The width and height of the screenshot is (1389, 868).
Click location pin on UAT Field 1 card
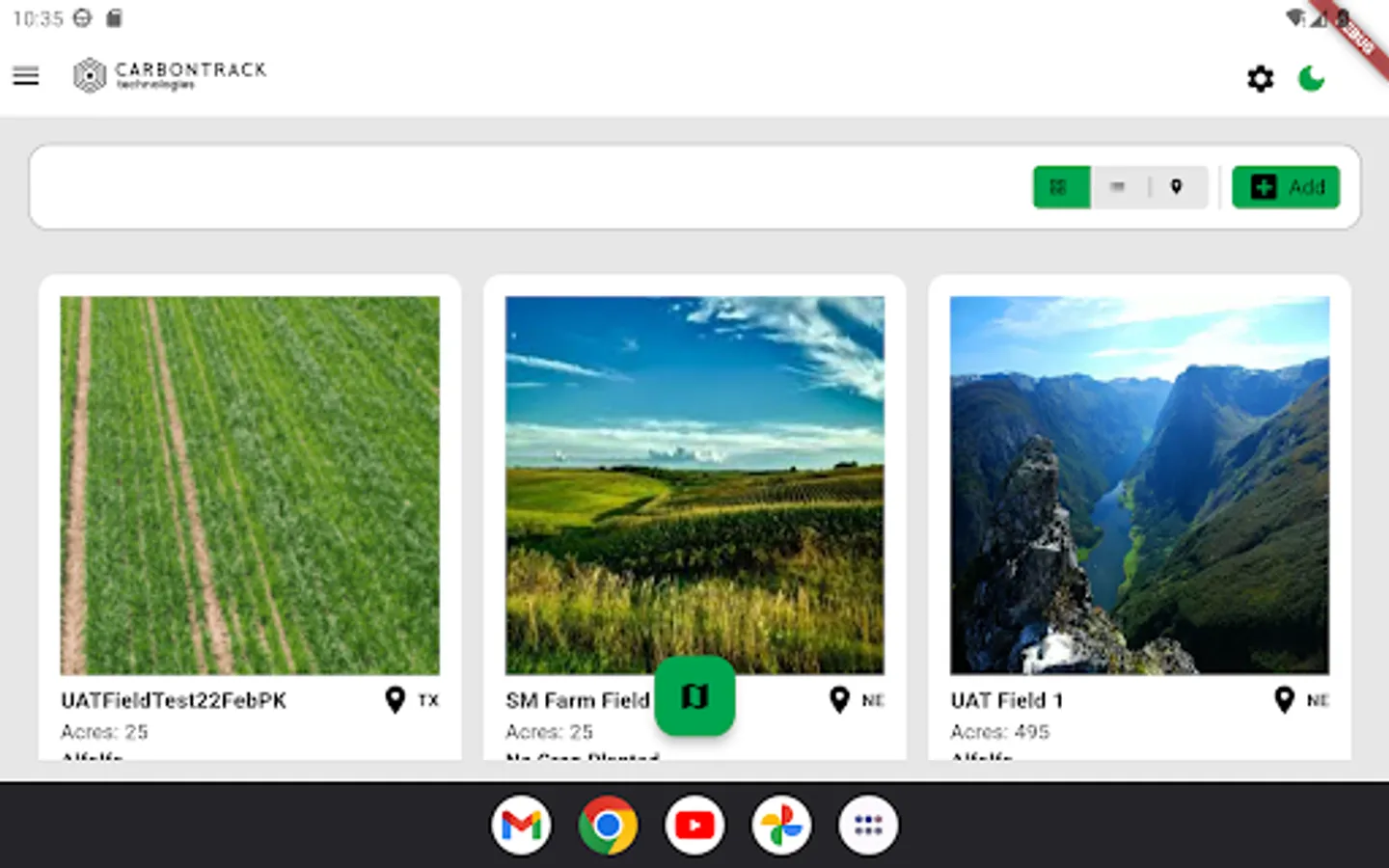click(x=1284, y=700)
